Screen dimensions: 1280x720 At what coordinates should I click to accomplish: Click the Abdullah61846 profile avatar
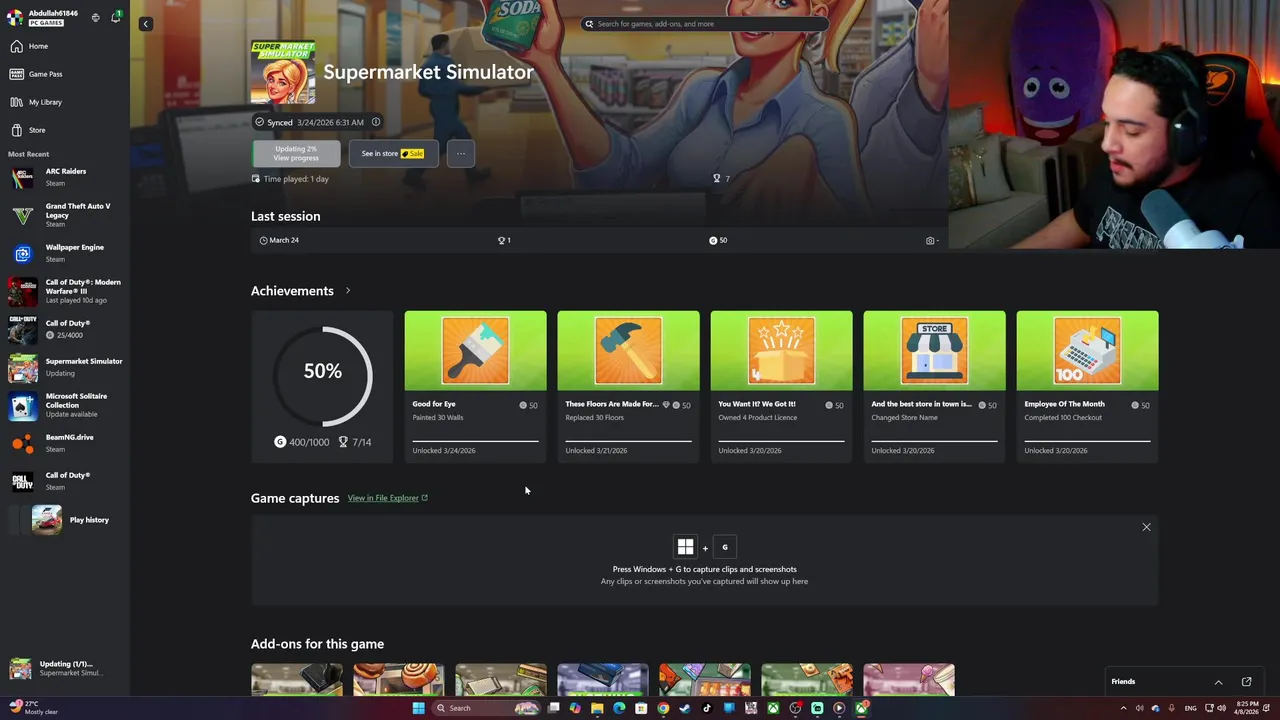pos(15,17)
